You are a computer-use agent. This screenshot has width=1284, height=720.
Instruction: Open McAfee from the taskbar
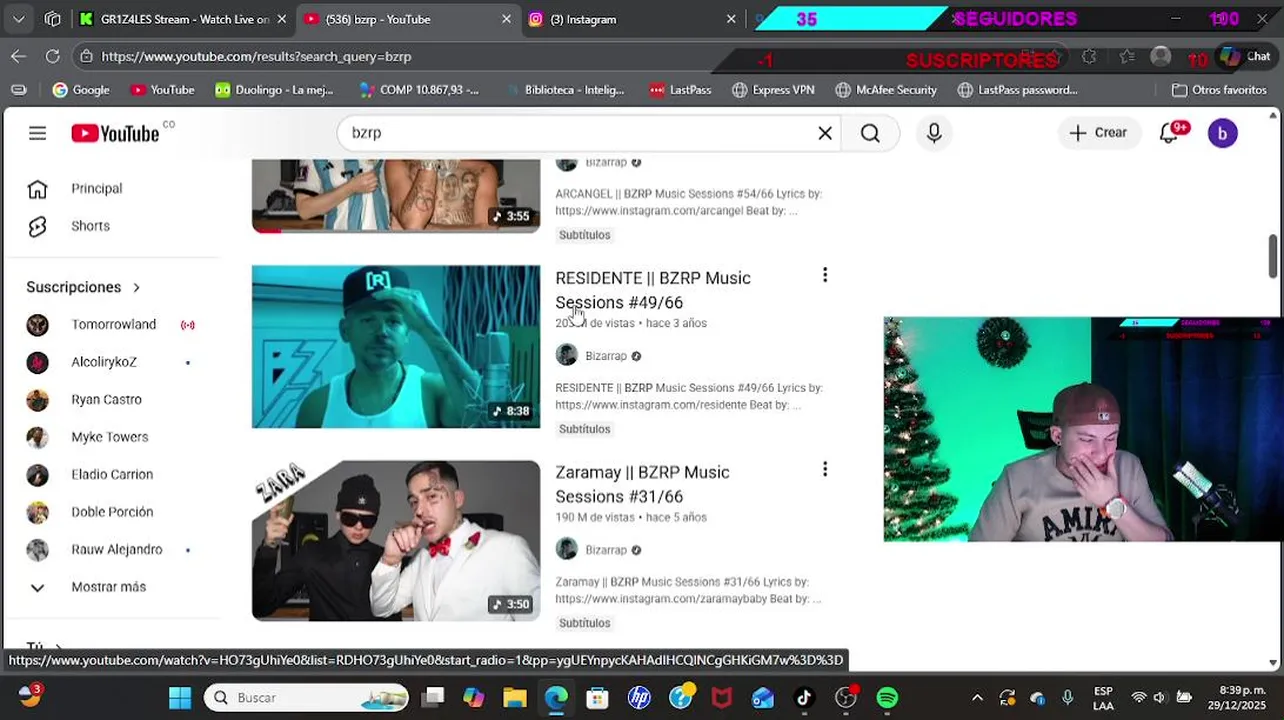click(x=721, y=698)
